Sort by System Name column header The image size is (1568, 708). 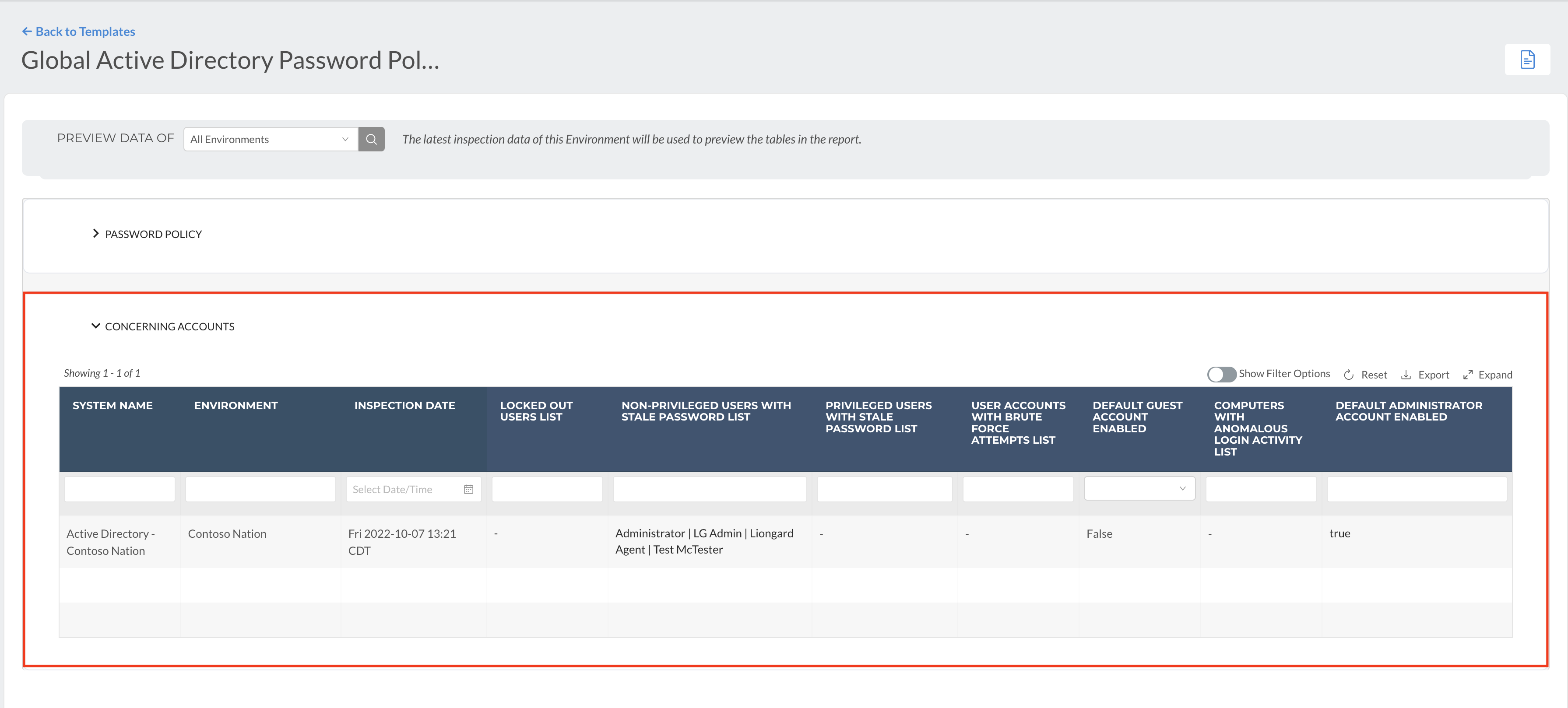tap(113, 405)
